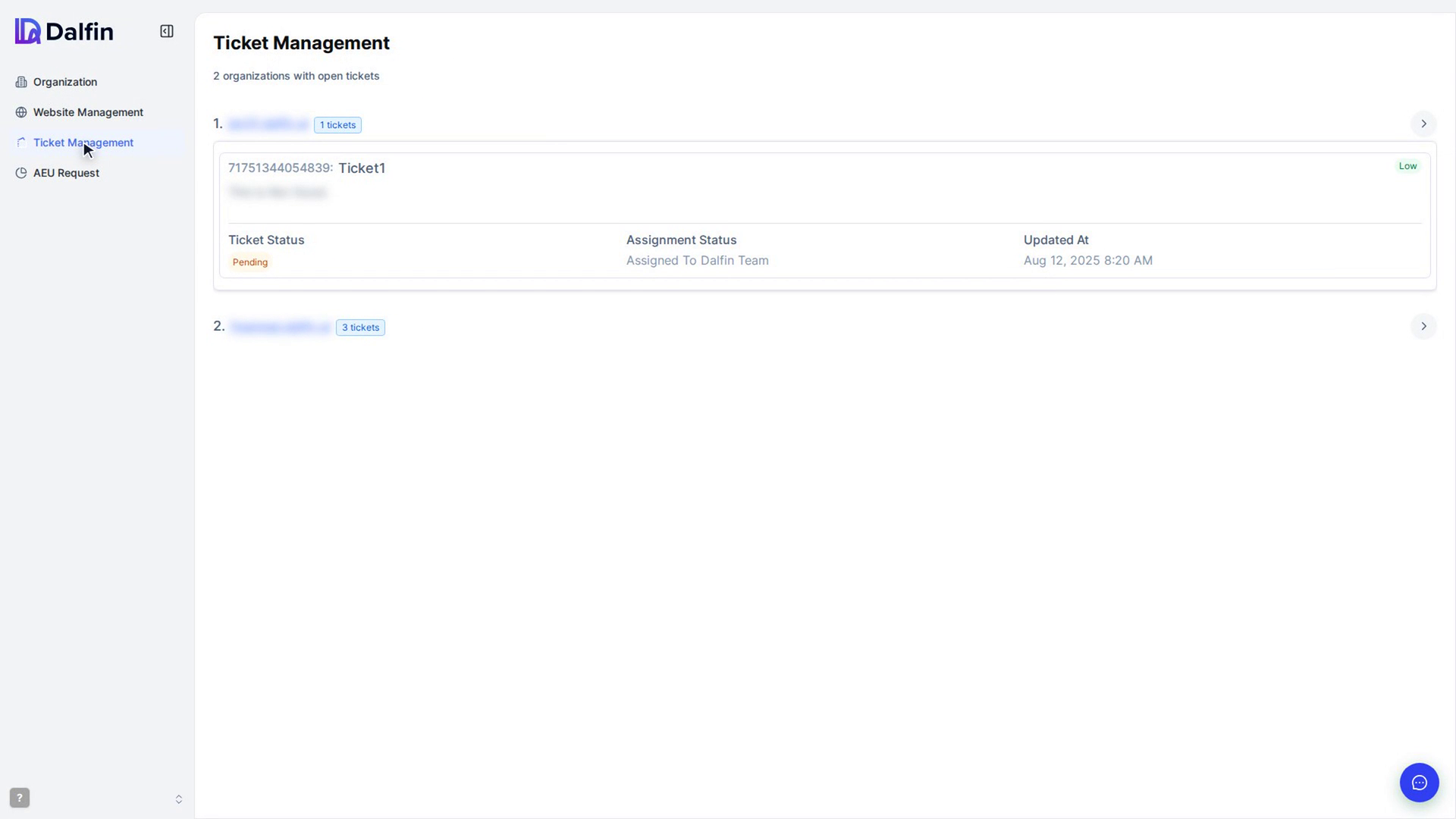Click the 'Ticket Status' label
Viewport: 1456px width, 819px height.
click(266, 240)
